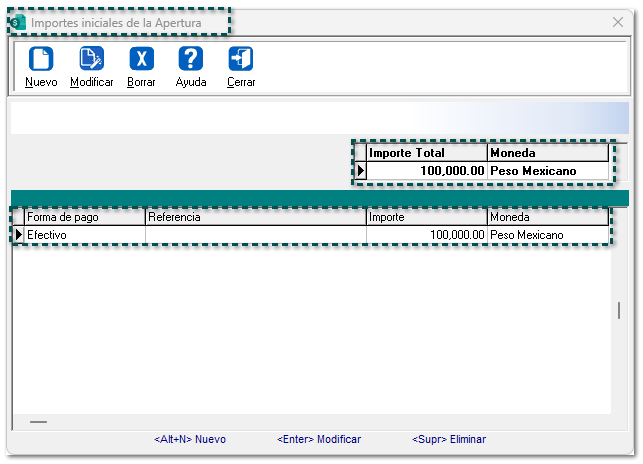Click the Forma de pago column header

(x=84, y=217)
